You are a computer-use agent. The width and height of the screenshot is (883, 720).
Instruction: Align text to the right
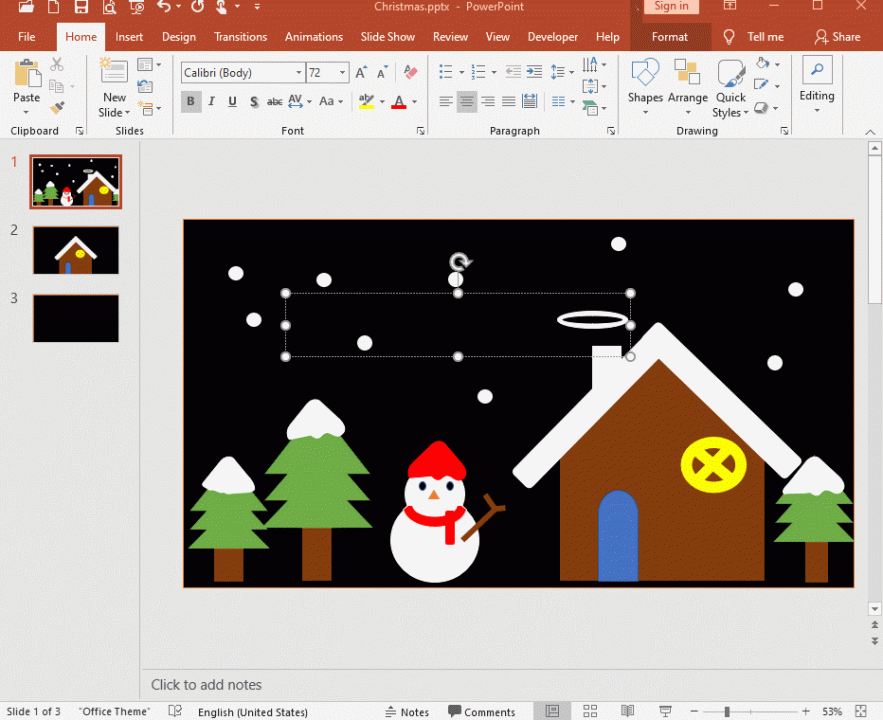(x=488, y=101)
